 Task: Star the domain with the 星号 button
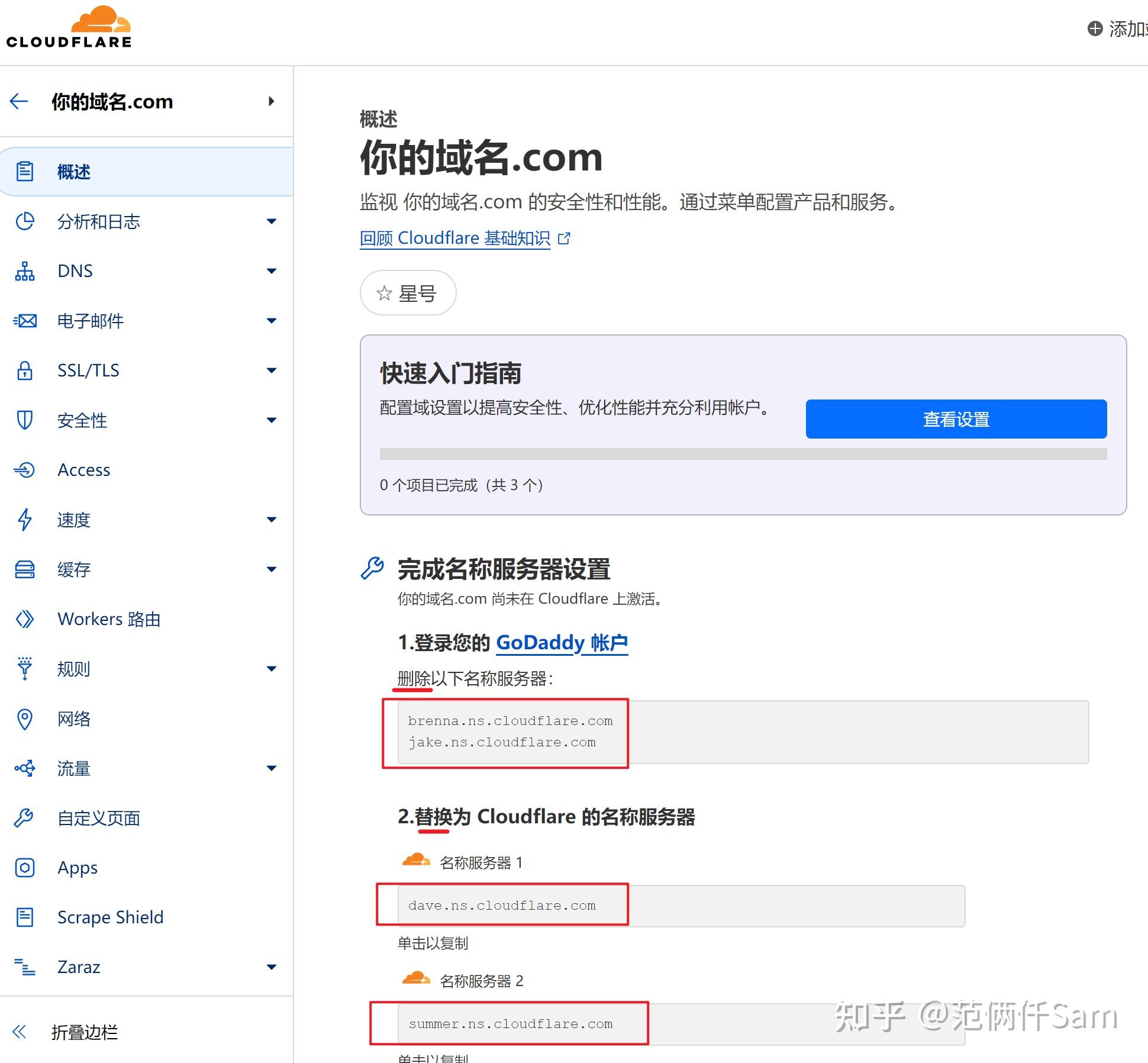(x=408, y=293)
